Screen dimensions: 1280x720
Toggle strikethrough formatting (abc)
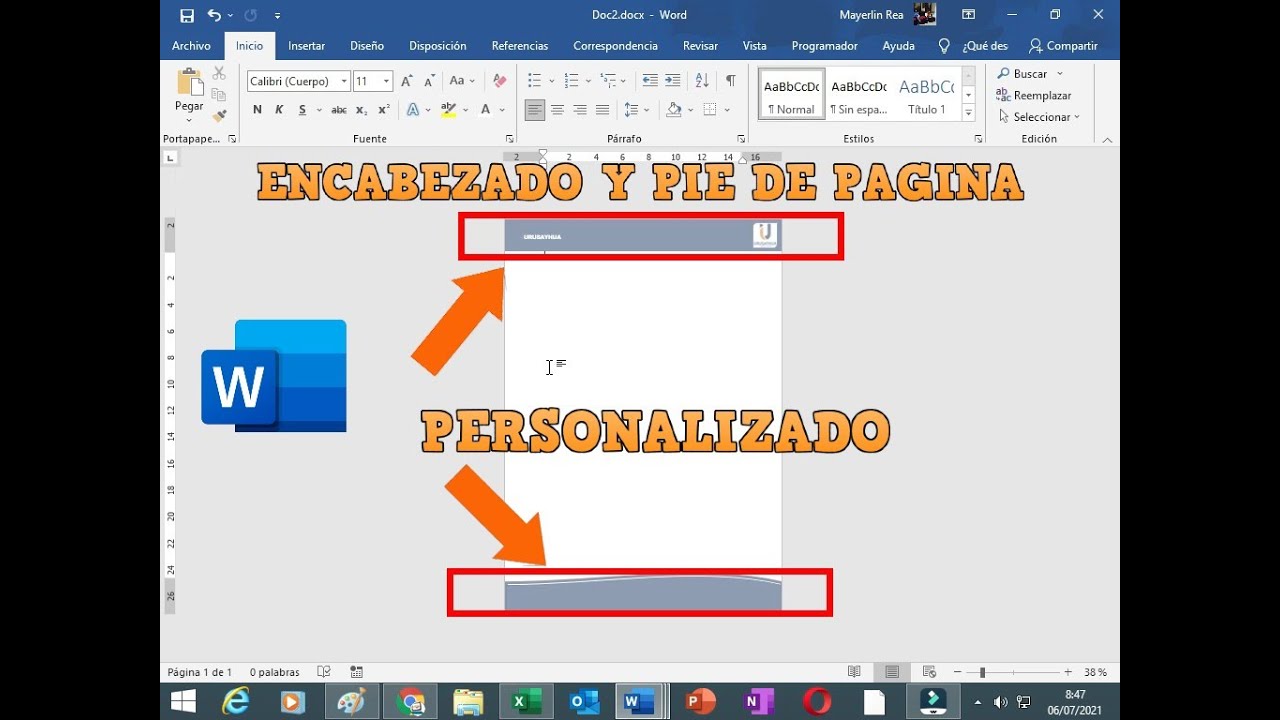339,110
